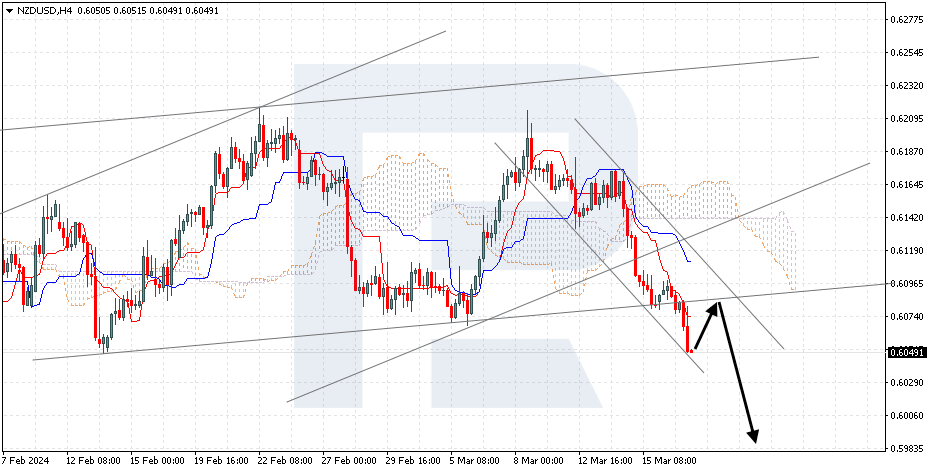The image size is (931, 472).
Task: Click the dropdown triangle beside NZDUSD,H4
Action: point(9,11)
